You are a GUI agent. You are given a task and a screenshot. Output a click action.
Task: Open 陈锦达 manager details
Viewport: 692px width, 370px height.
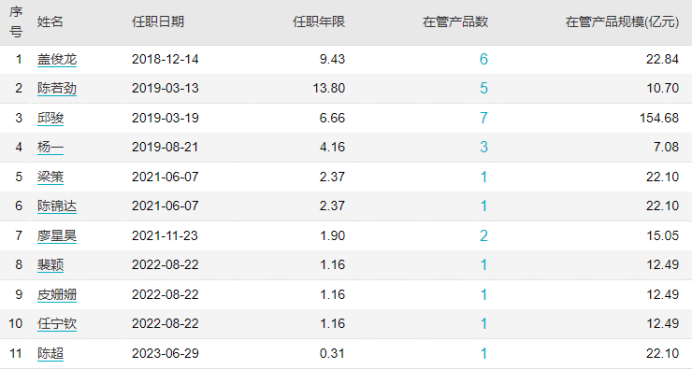click(57, 206)
